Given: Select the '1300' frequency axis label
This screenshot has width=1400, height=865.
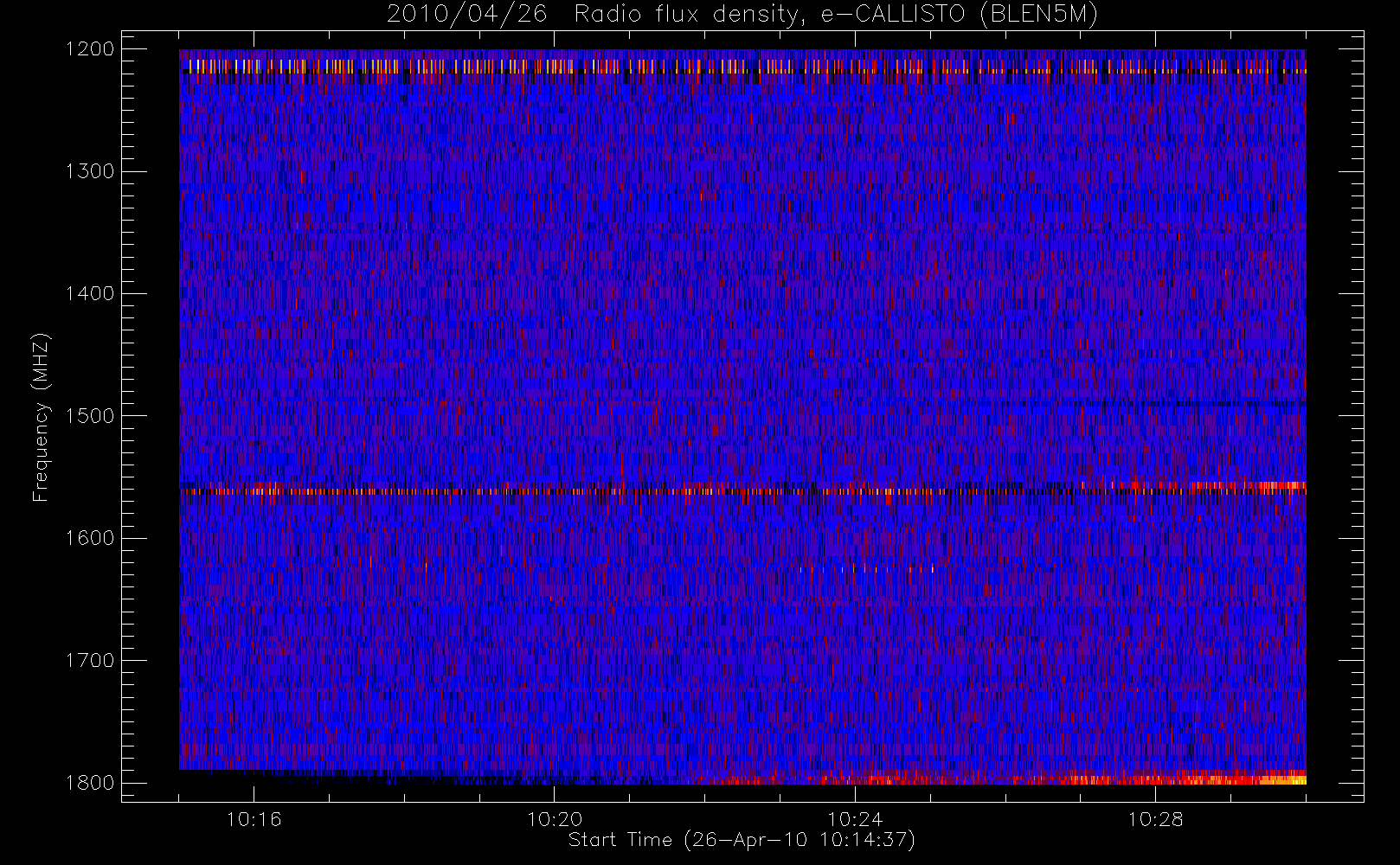Looking at the screenshot, I should point(90,171).
